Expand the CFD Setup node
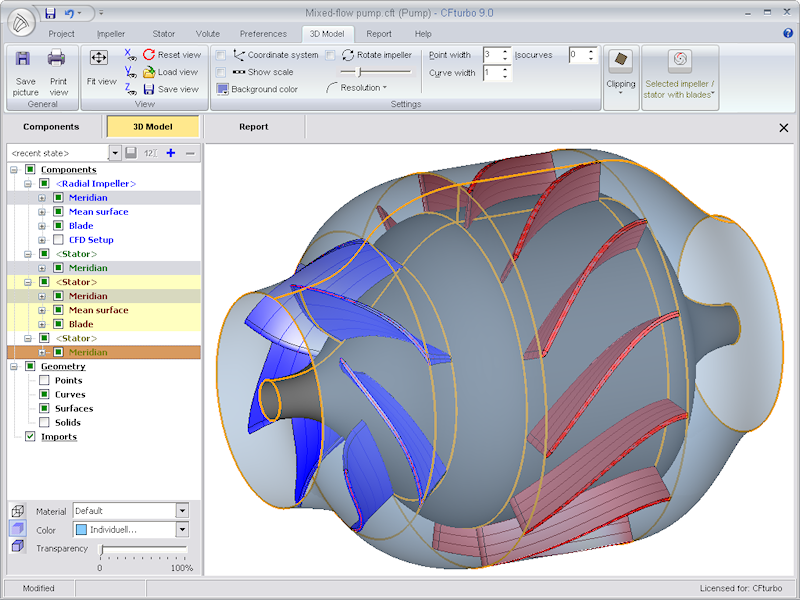Image resolution: width=800 pixels, height=600 pixels. pos(42,240)
